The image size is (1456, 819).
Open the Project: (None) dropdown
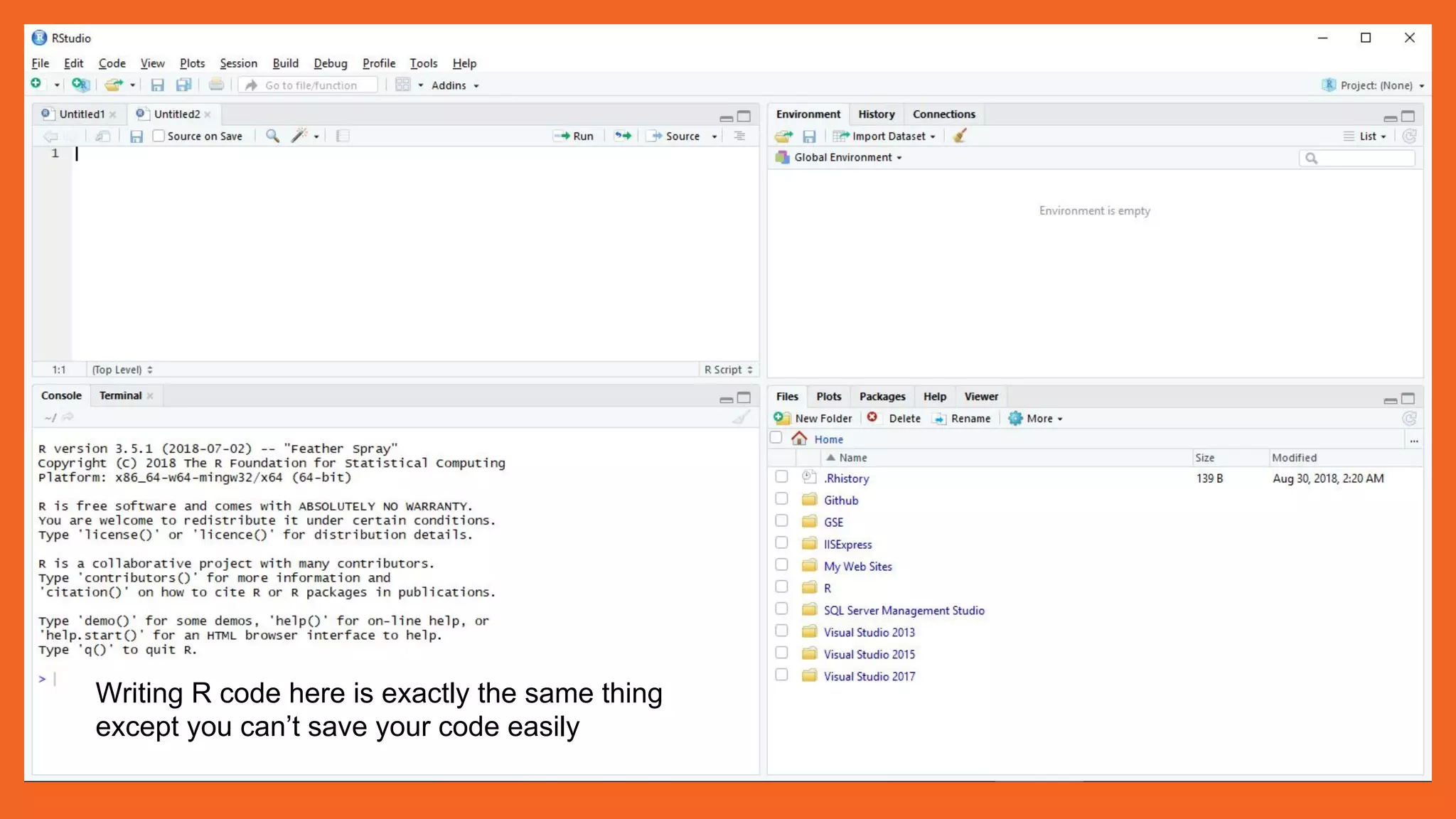1374,85
